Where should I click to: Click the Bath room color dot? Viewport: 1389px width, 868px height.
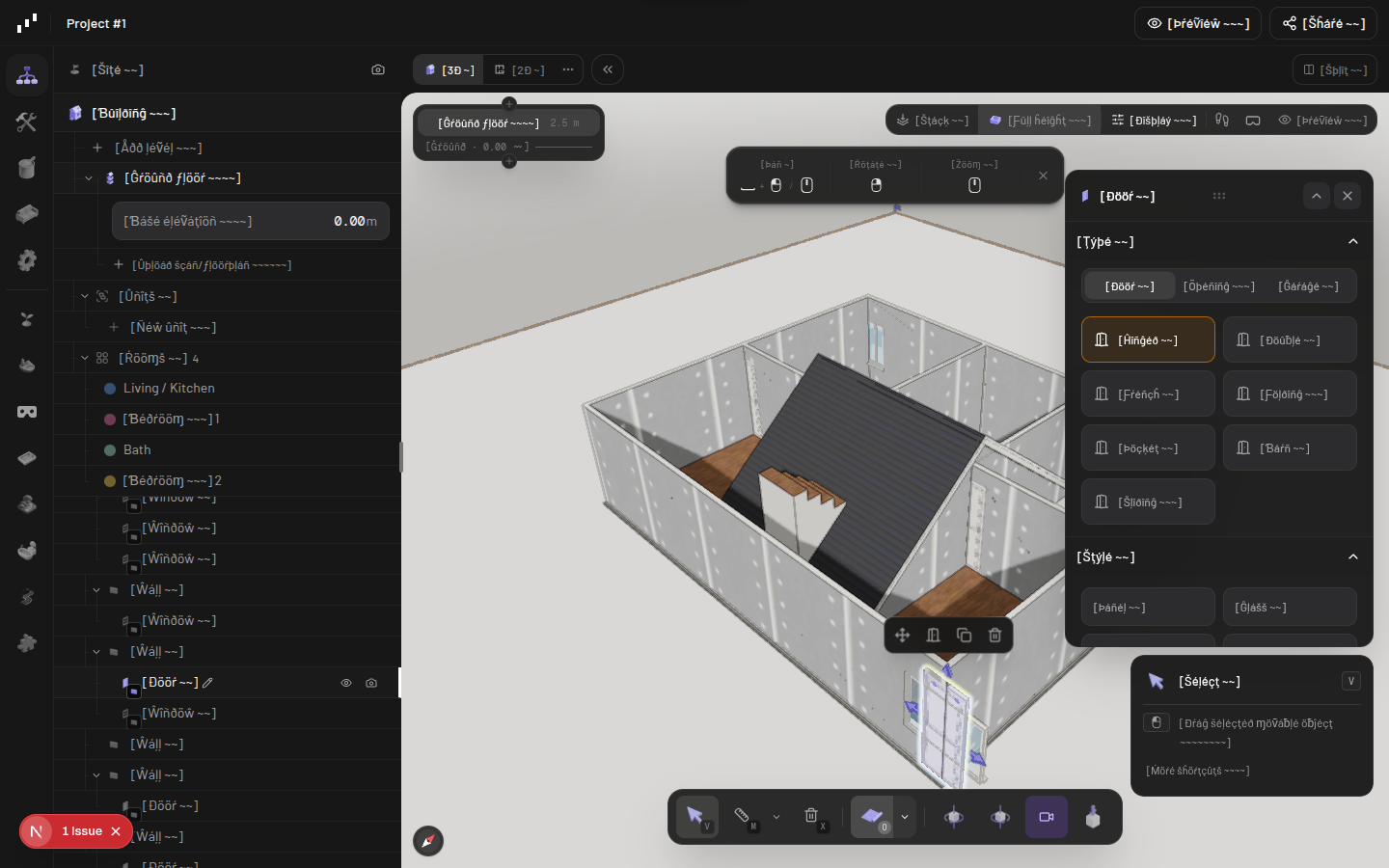pyautogui.click(x=110, y=450)
